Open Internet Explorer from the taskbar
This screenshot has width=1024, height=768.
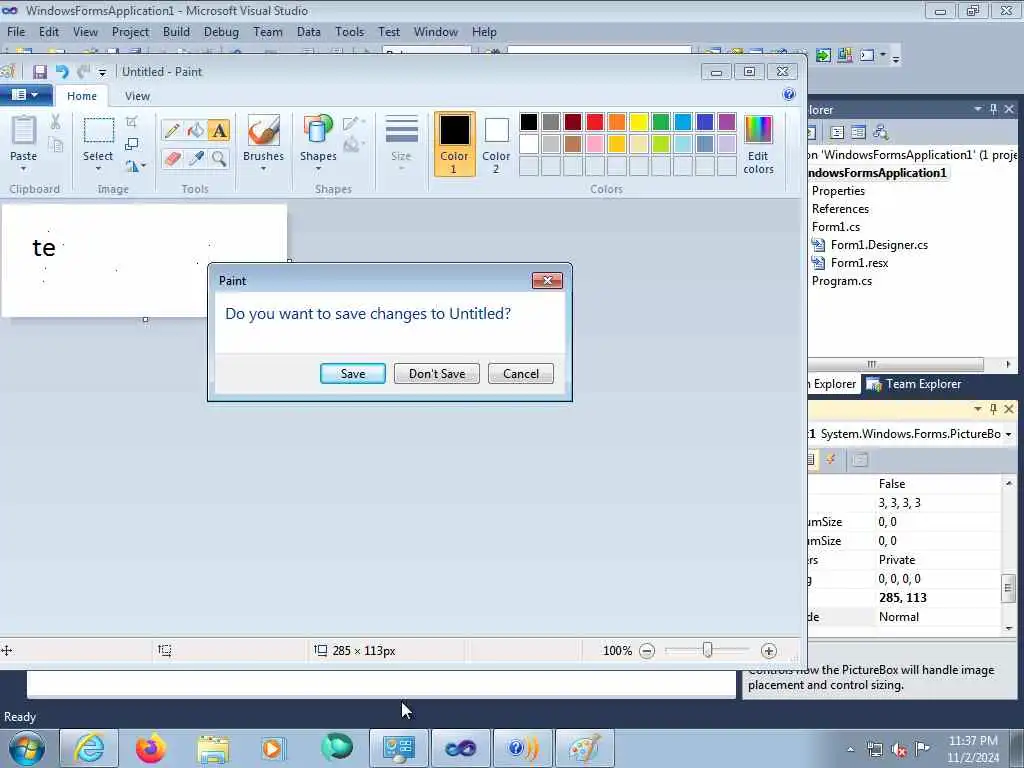[89, 748]
